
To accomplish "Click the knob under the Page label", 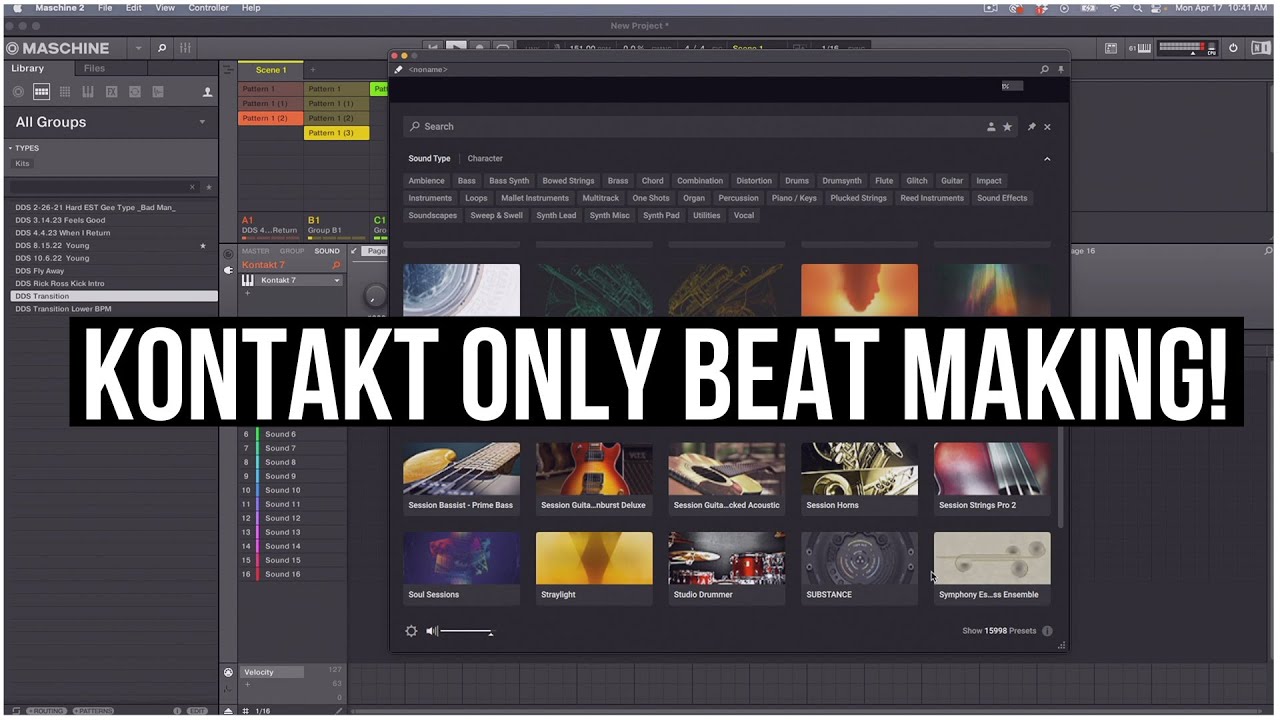I will pyautogui.click(x=375, y=294).
